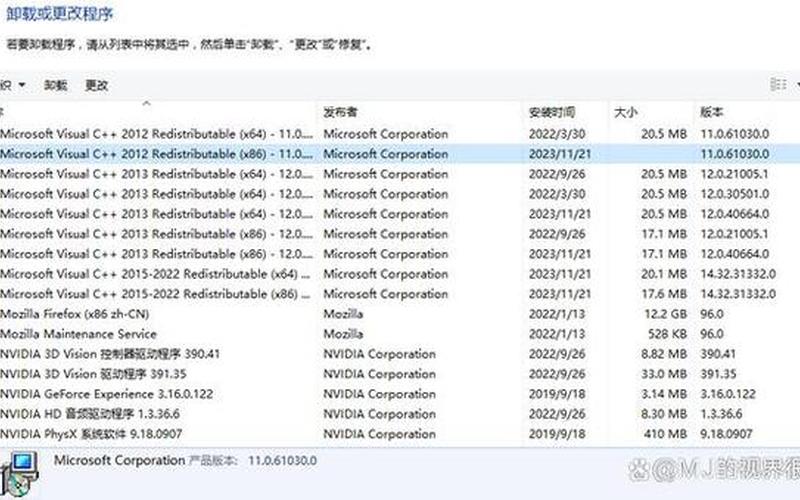Click NVIDIA Corporation publisher in GeForce Experience row
Image resolution: width=800 pixels, height=500 pixels.
[x=380, y=394]
